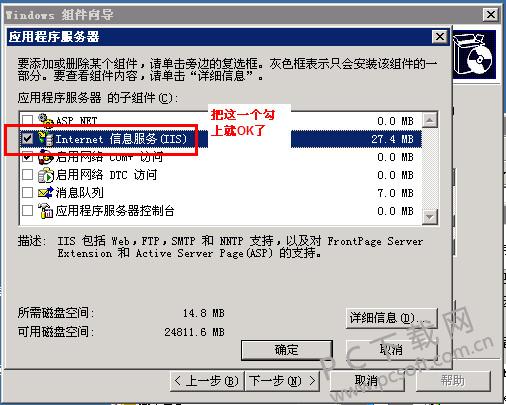Close the 应用程序服务器 dialog
This screenshot has height=405, width=506.
tap(440, 36)
